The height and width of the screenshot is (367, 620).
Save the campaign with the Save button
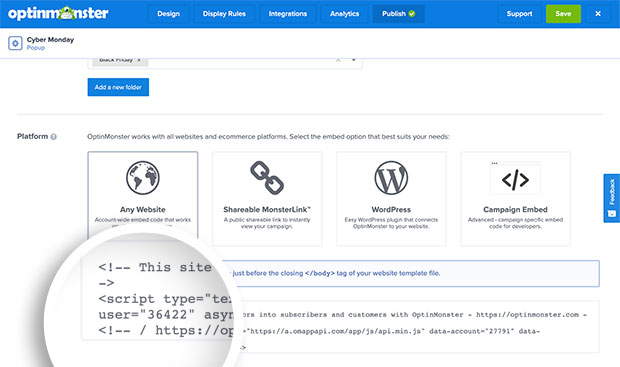(x=563, y=14)
